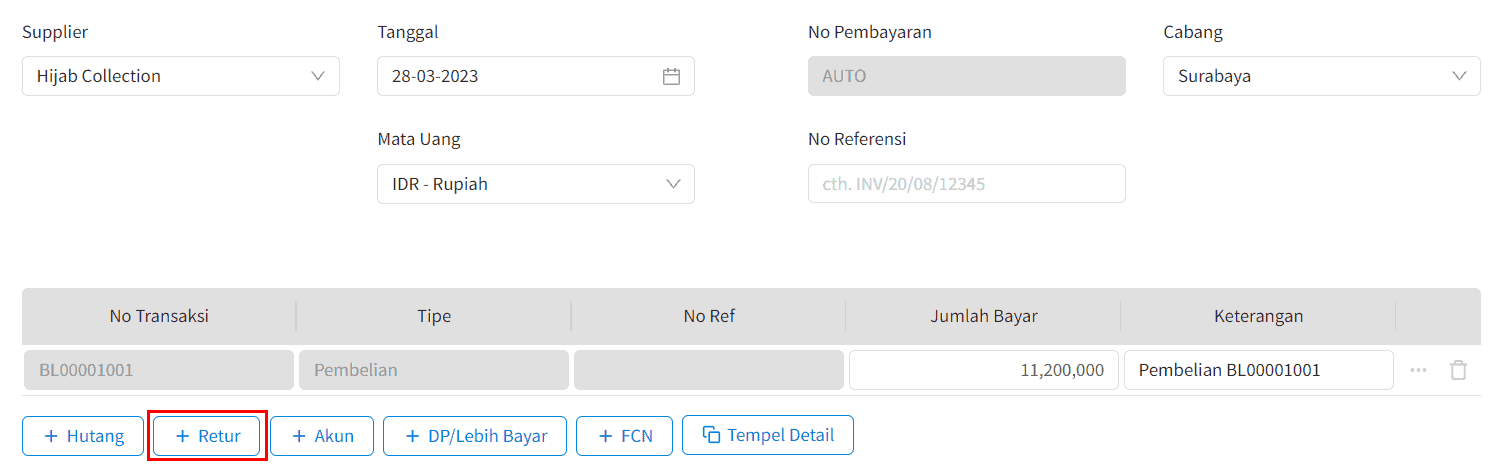The image size is (1505, 475).
Task: Click the No Transaksi column header
Action: click(159, 316)
